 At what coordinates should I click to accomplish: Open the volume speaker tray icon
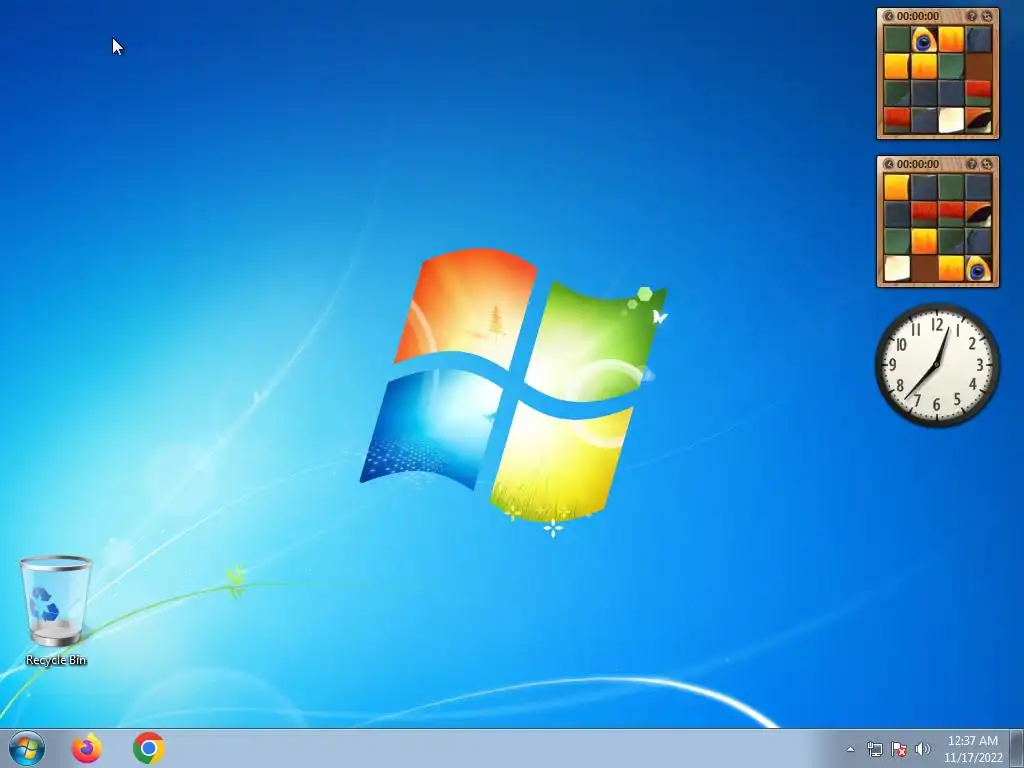922,749
